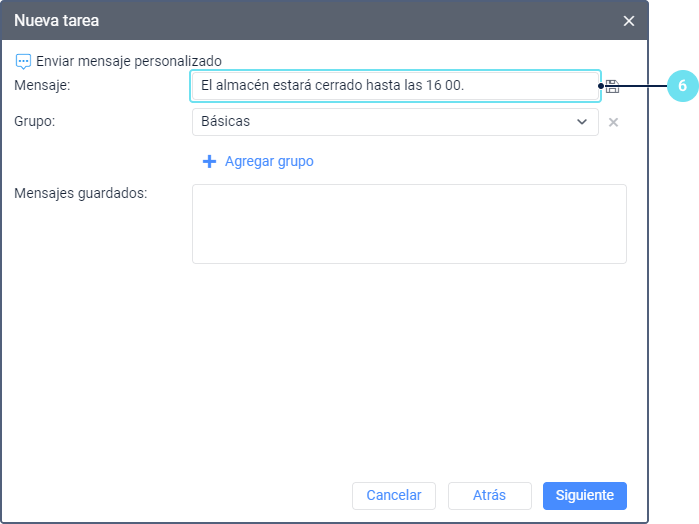Proceed with the Siguiente button

[x=584, y=495]
